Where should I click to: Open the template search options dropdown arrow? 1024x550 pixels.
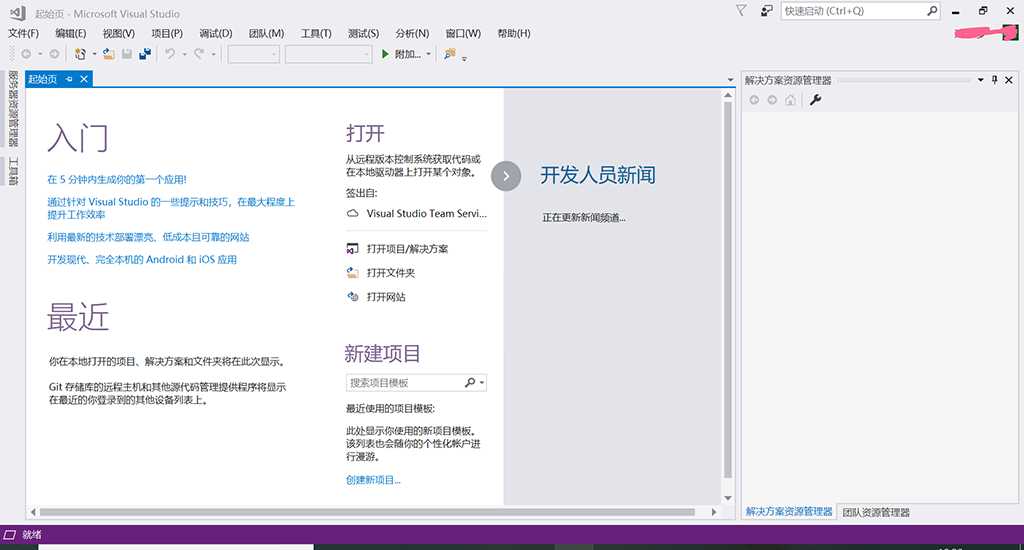tap(482, 383)
